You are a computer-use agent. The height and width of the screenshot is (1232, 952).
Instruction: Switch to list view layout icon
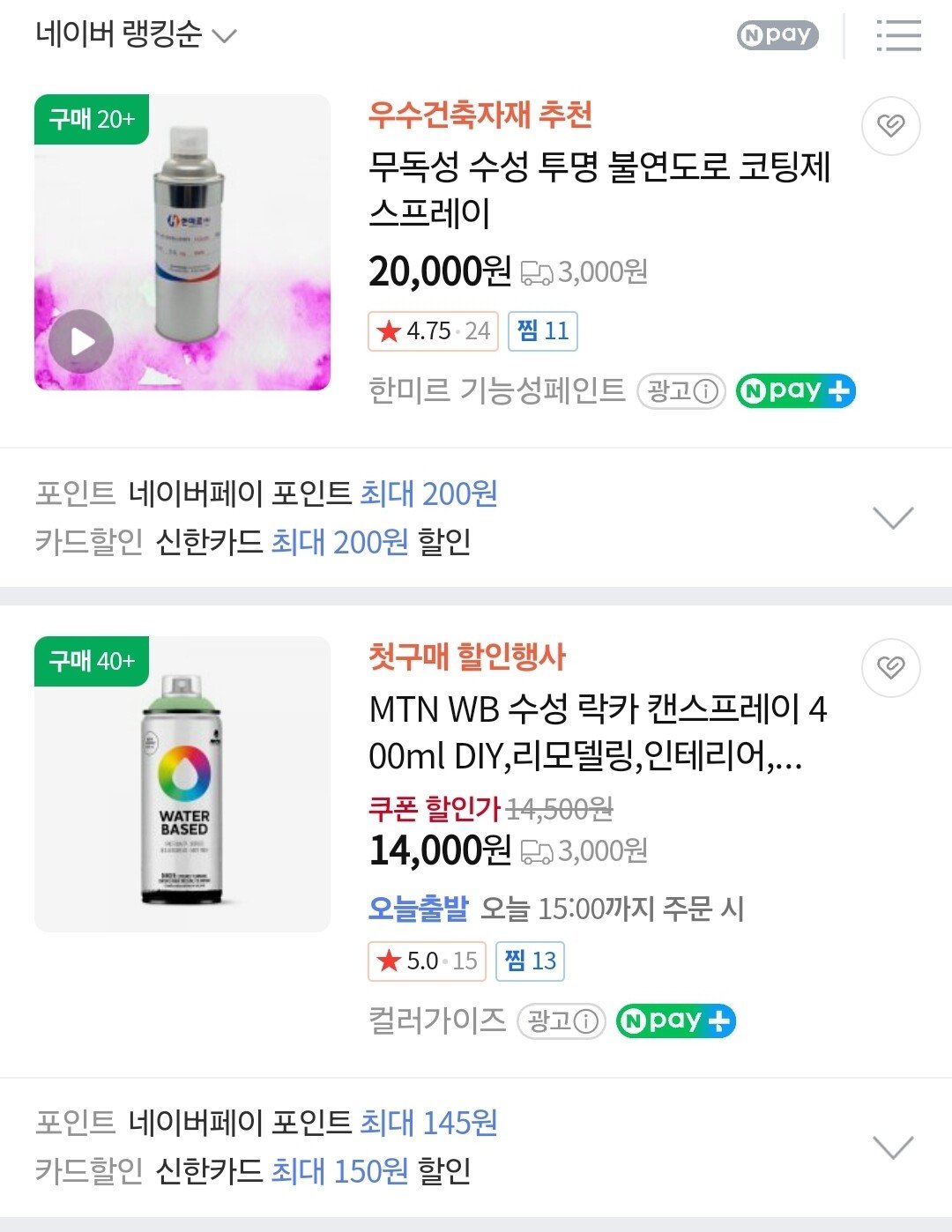click(898, 36)
